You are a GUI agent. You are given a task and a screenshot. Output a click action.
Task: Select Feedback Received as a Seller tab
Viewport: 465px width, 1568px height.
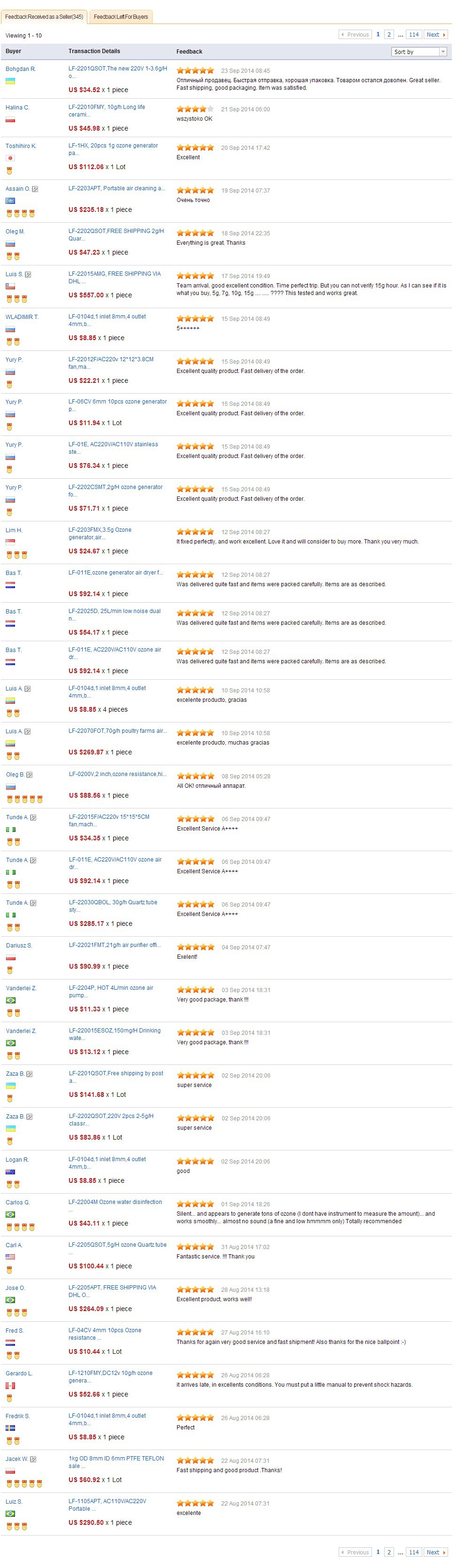coord(44,17)
